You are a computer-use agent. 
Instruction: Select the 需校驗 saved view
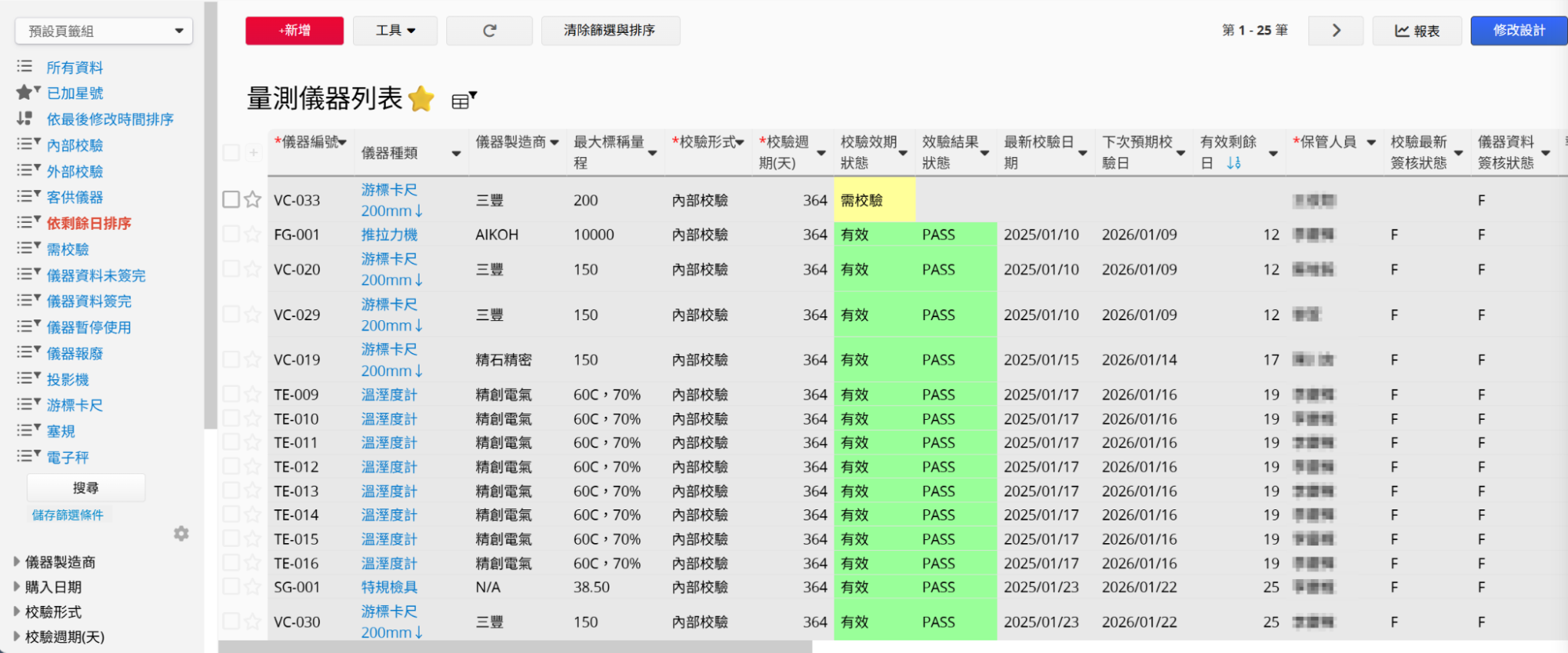pyautogui.click(x=67, y=250)
